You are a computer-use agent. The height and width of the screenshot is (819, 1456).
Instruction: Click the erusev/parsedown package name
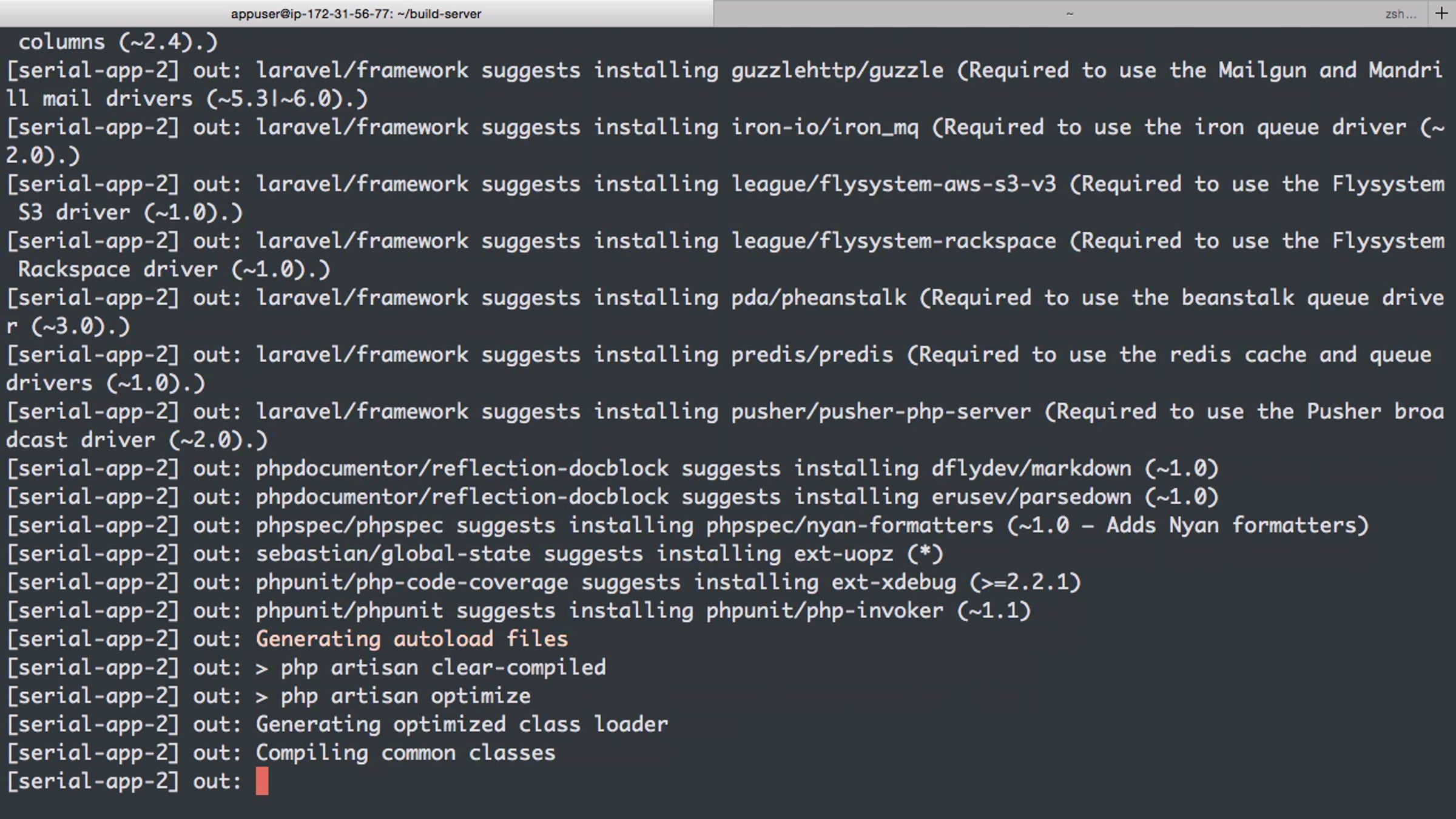(1031, 497)
